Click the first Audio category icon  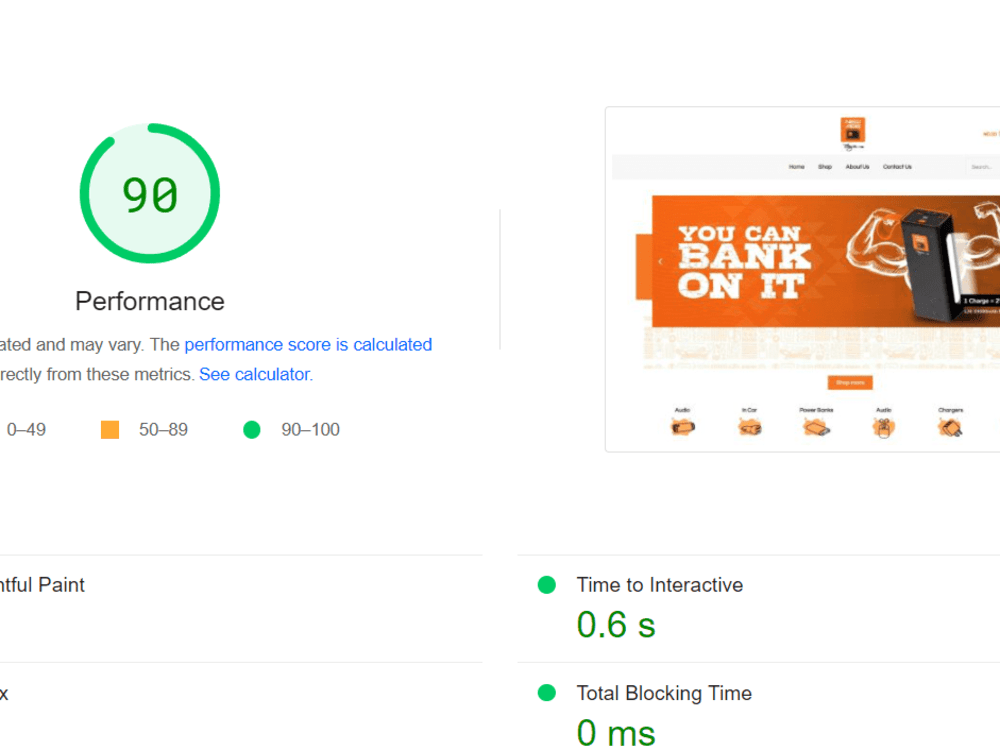click(x=682, y=427)
